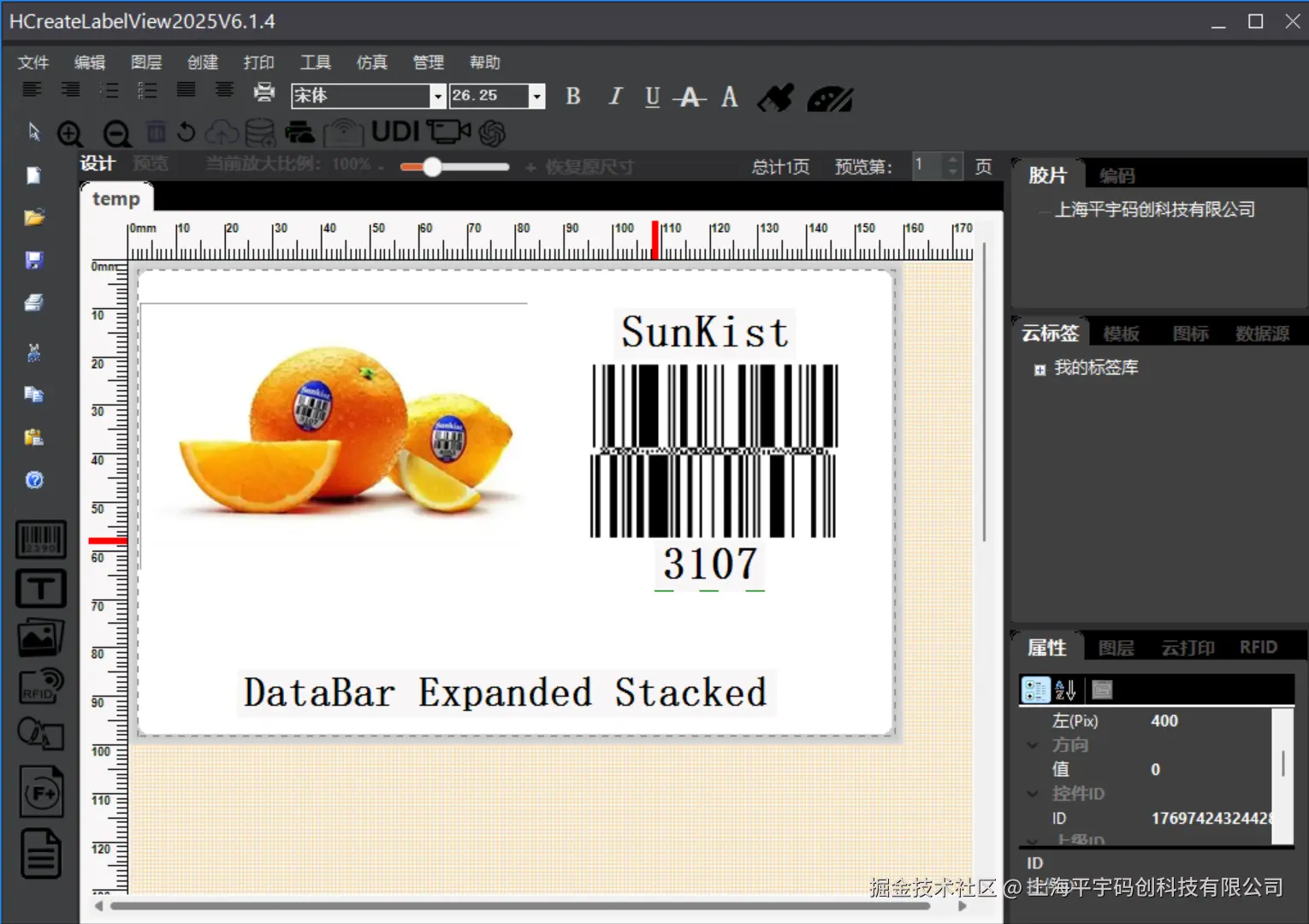
Task: Select the RFID tool in sidebar
Action: tap(41, 685)
